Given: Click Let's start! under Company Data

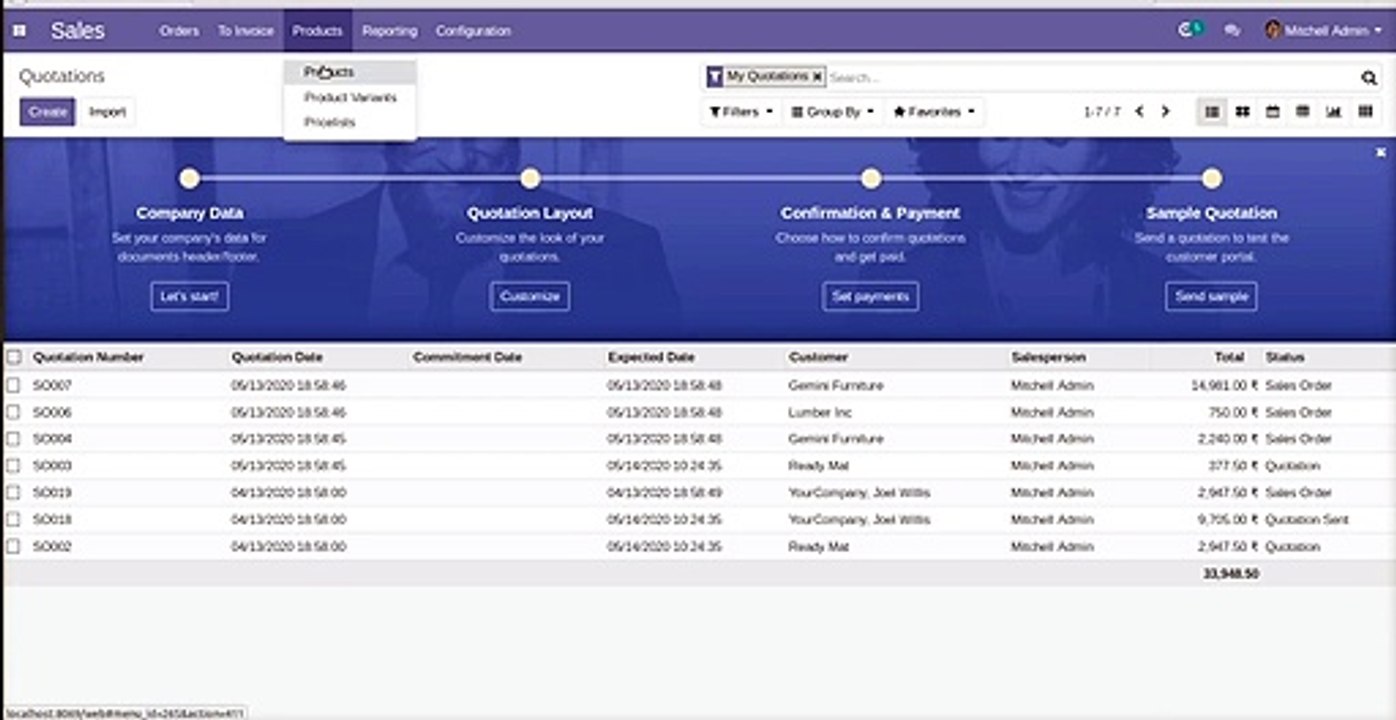Looking at the screenshot, I should 190,297.
